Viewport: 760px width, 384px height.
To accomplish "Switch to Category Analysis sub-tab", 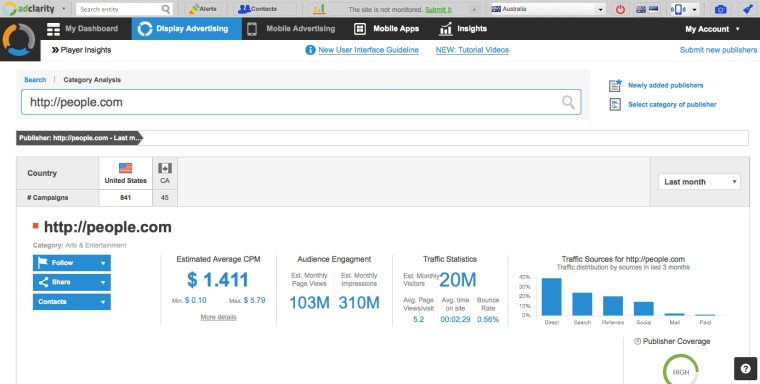I will [x=92, y=80].
